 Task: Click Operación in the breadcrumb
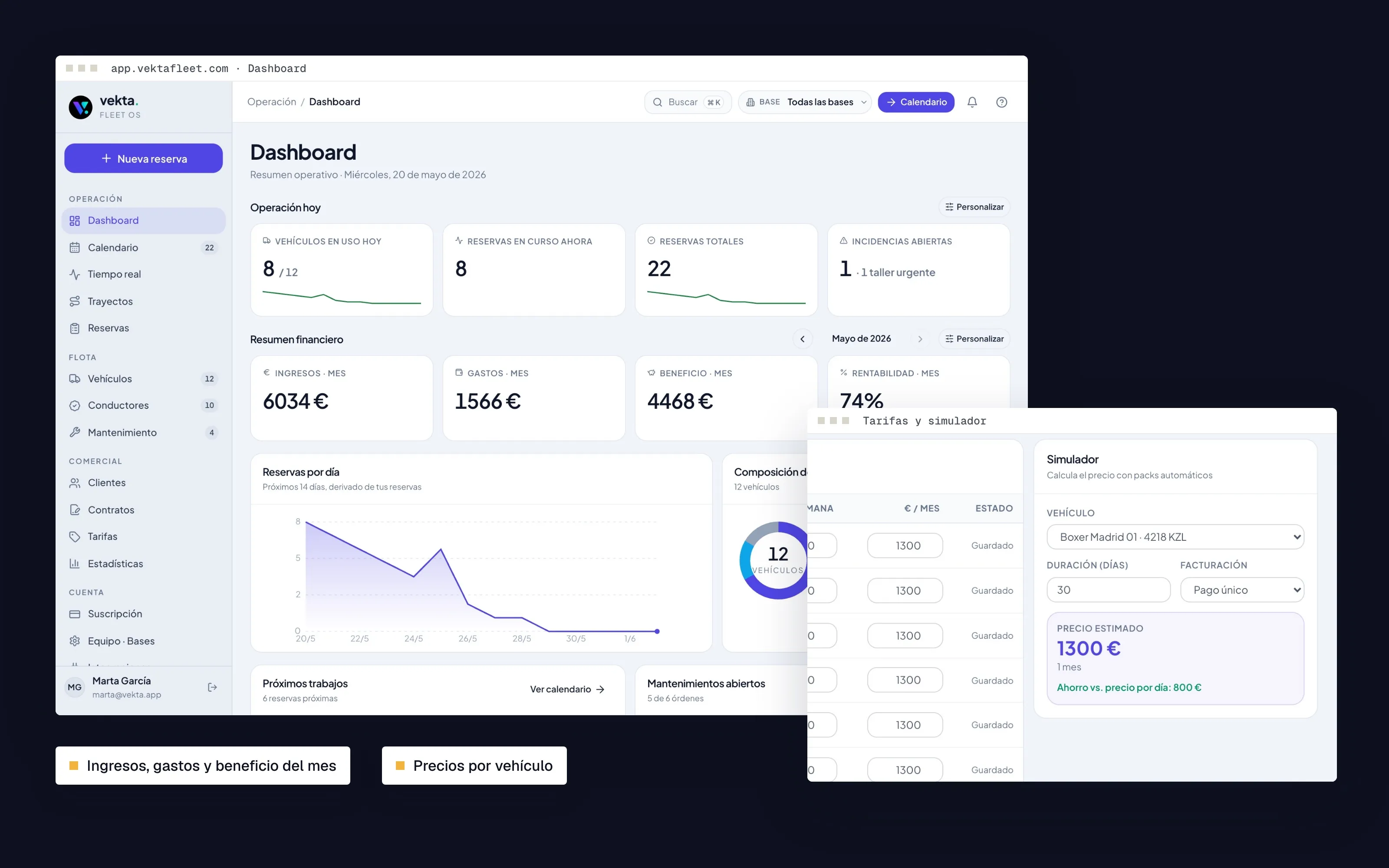tap(271, 102)
